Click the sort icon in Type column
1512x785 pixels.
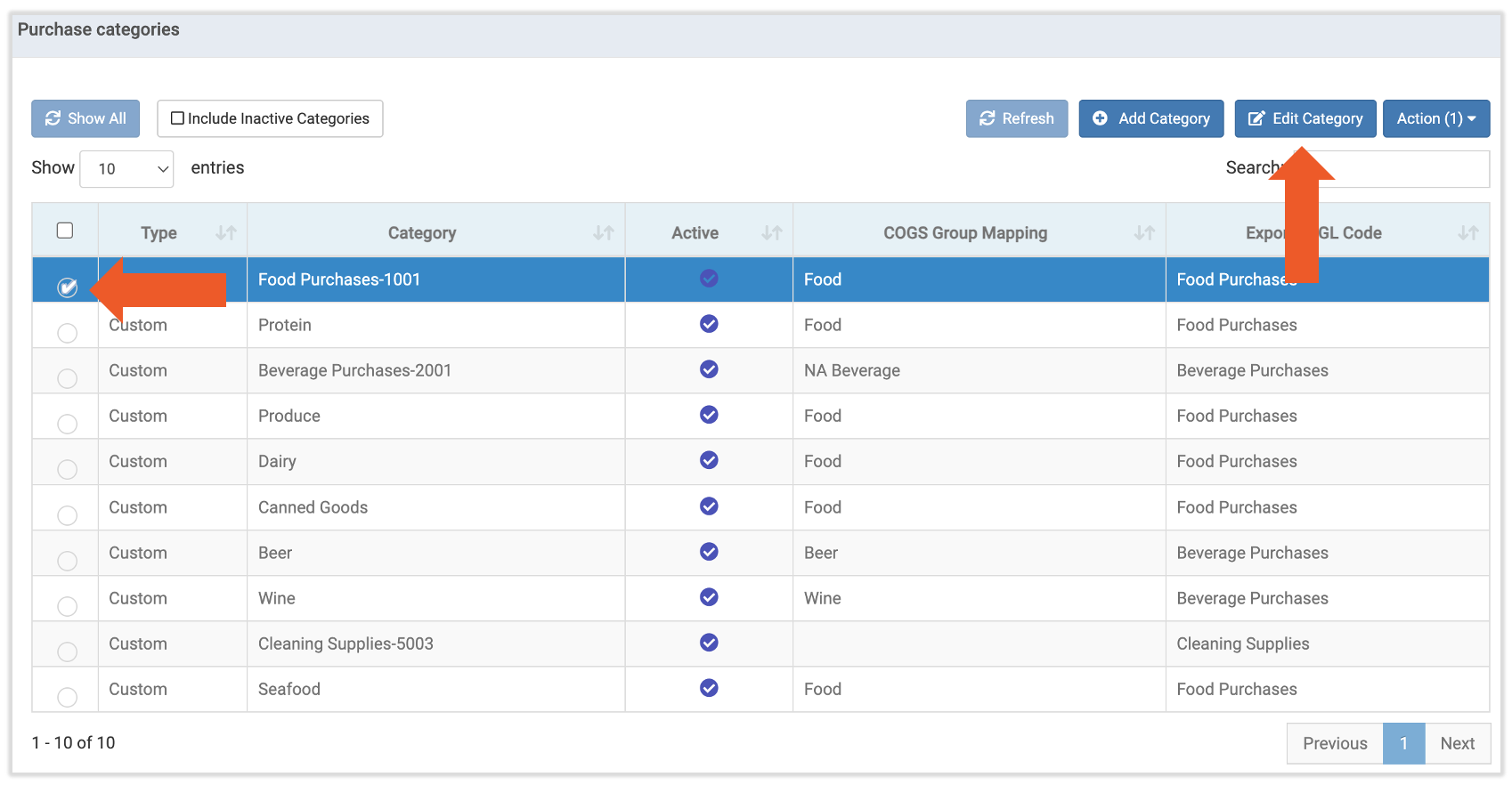click(x=225, y=233)
